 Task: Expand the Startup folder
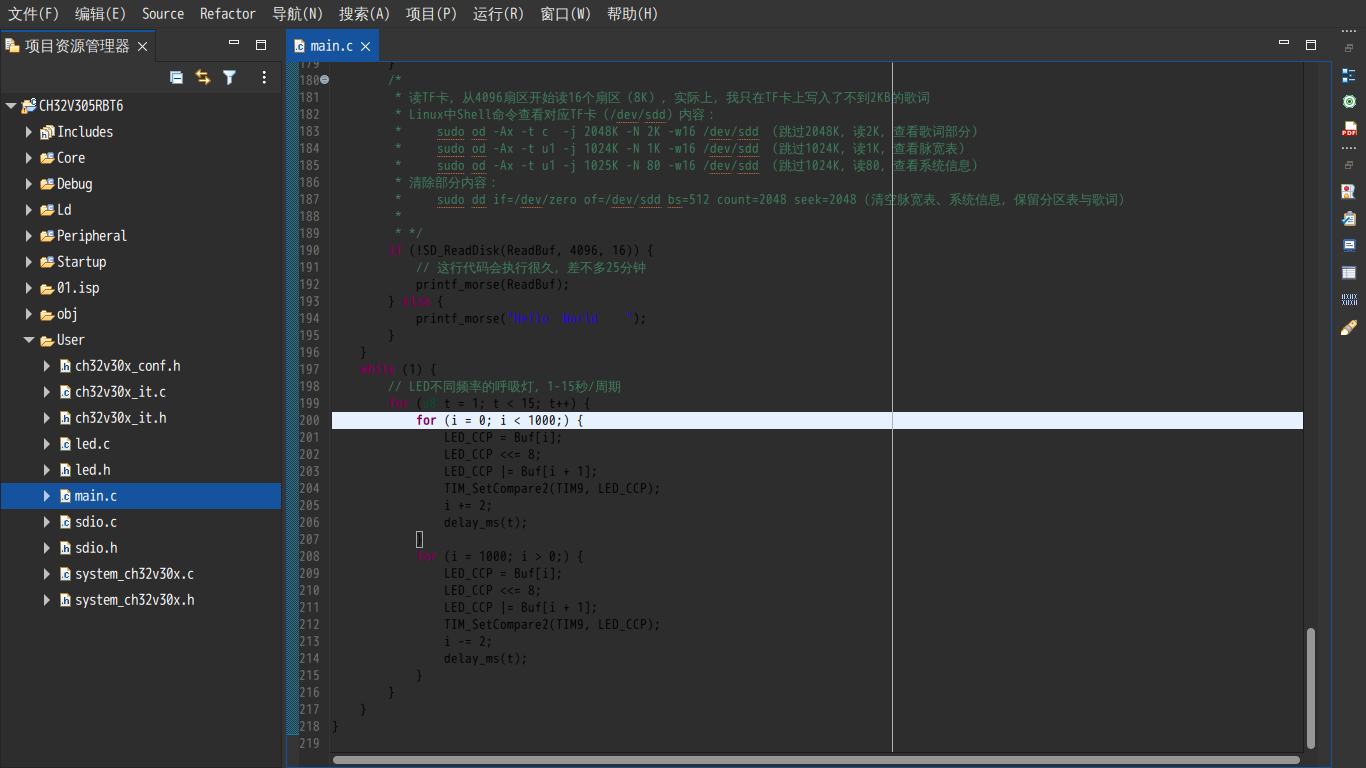29,262
